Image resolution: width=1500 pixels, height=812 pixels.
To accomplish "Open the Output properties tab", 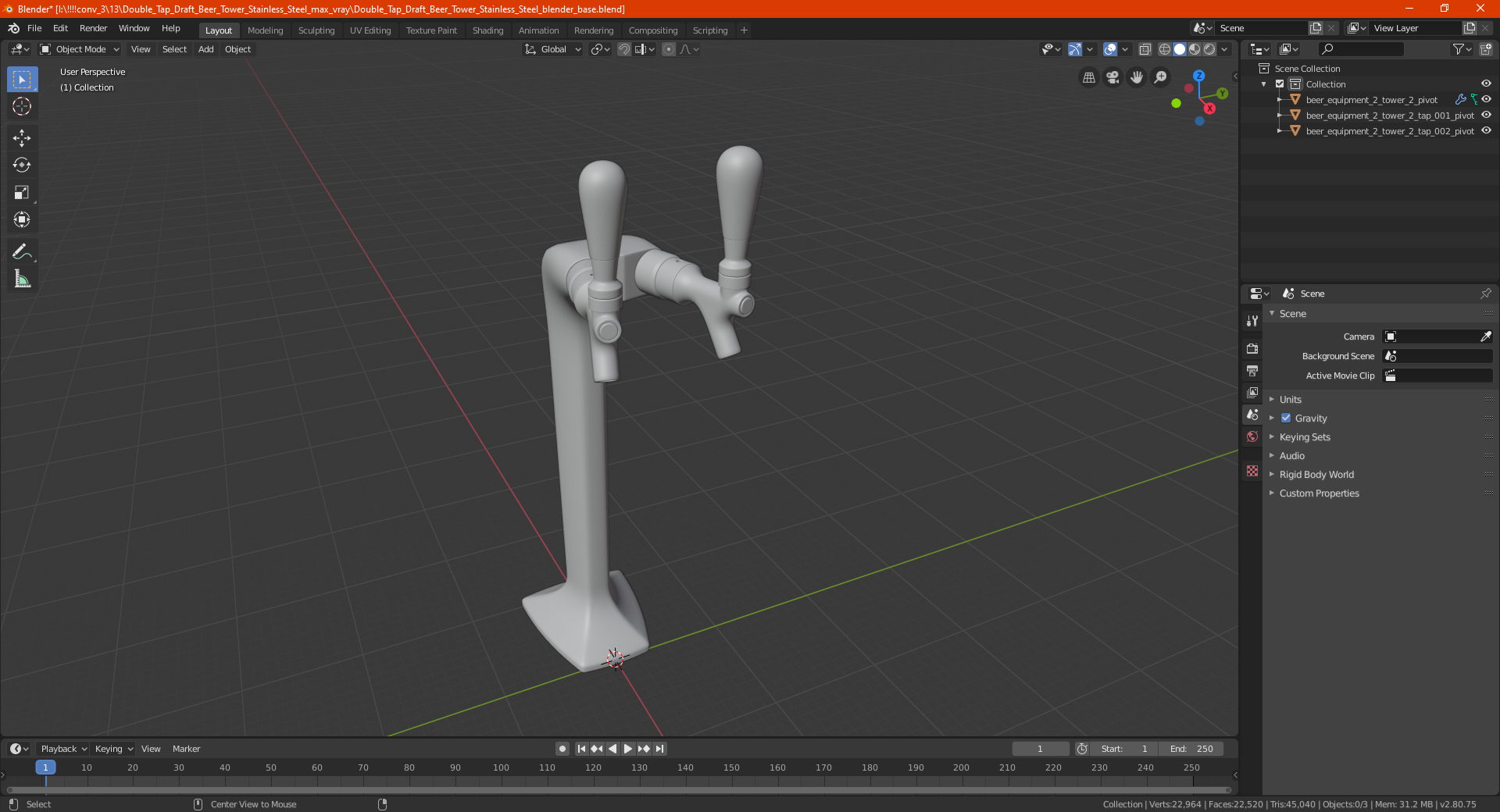I will point(1252,370).
